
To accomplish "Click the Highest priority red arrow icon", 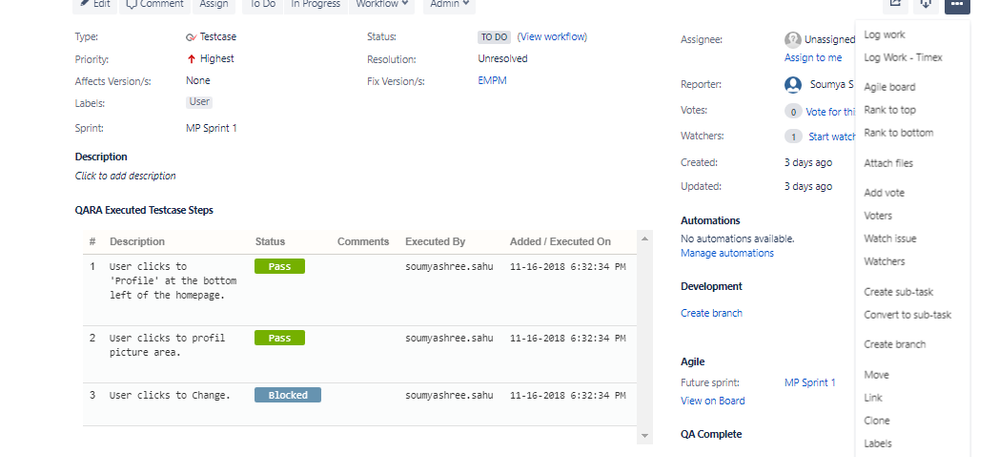I will pyautogui.click(x=191, y=59).
